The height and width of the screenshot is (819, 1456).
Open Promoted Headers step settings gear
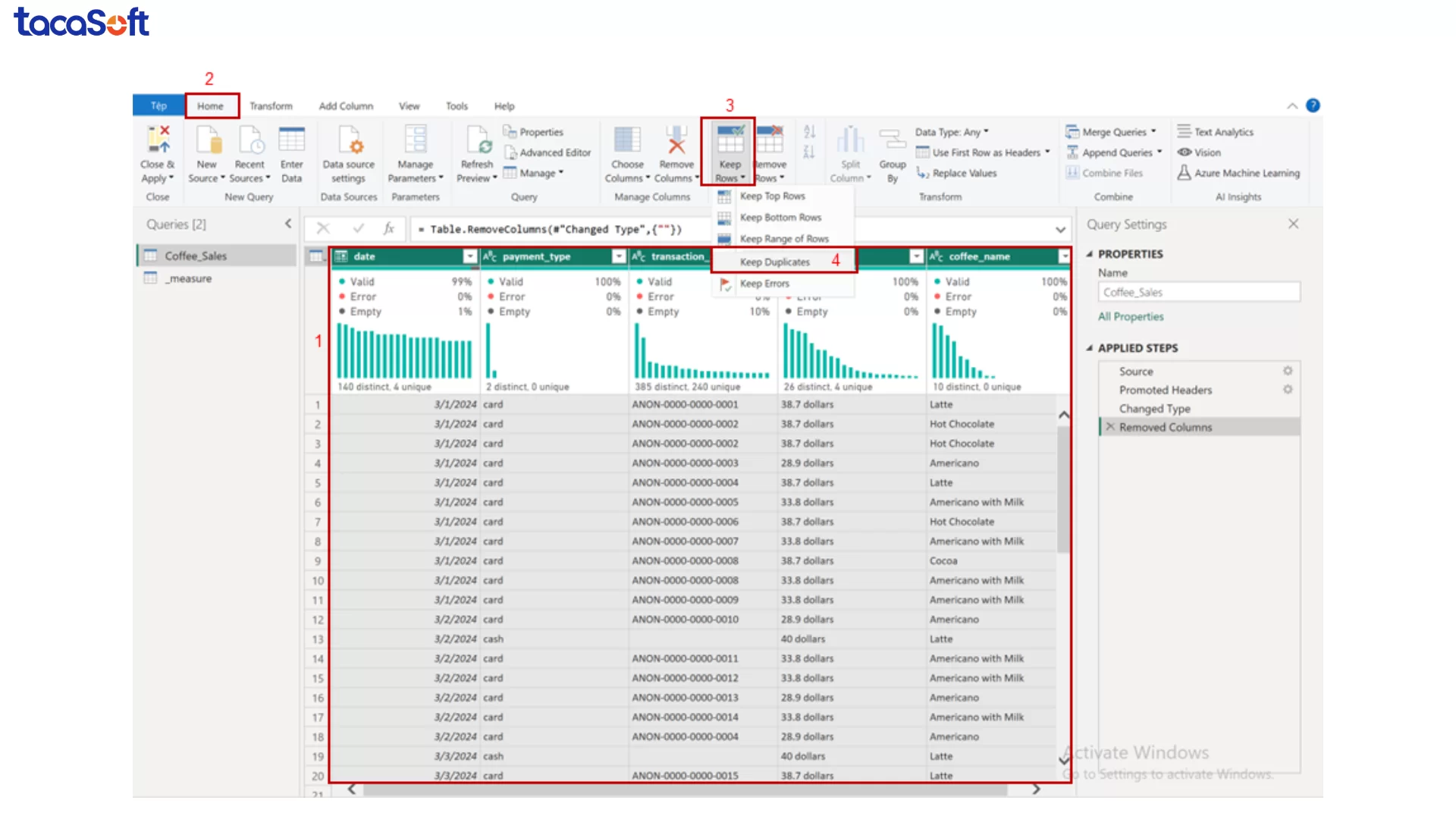click(1288, 389)
